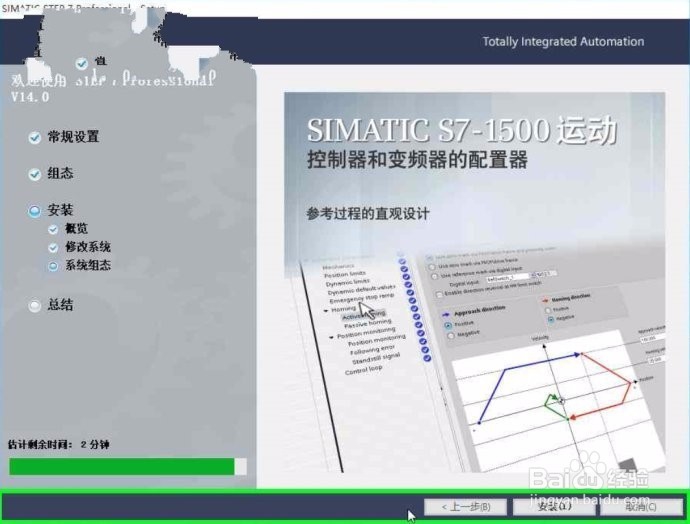Select the 修改系统 sub-step
690x524 pixels.
click(88, 247)
